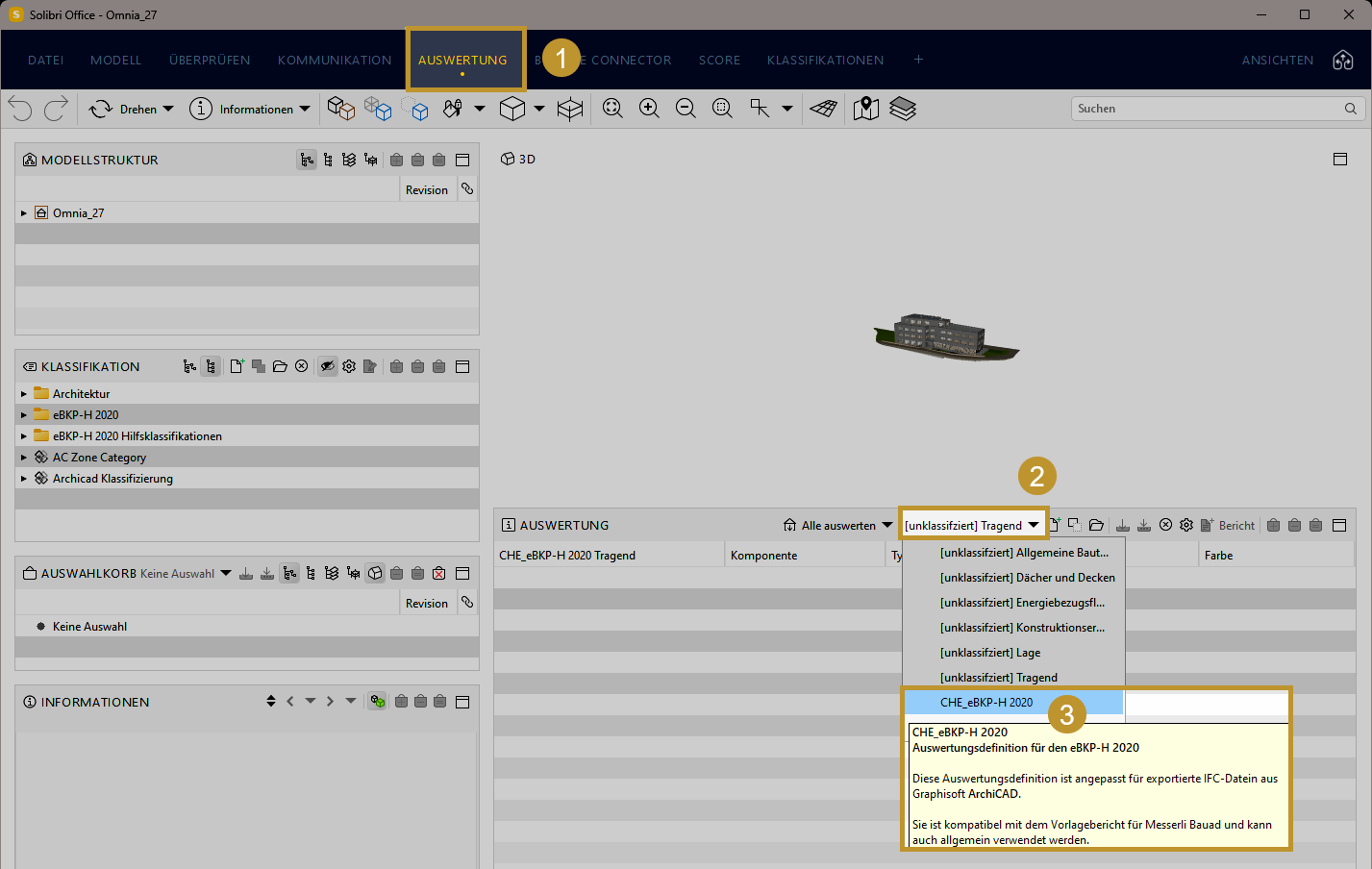Image resolution: width=1372 pixels, height=869 pixels.
Task: Open the Auswahlkorb Keine Auswahl dropdown
Action: [226, 574]
